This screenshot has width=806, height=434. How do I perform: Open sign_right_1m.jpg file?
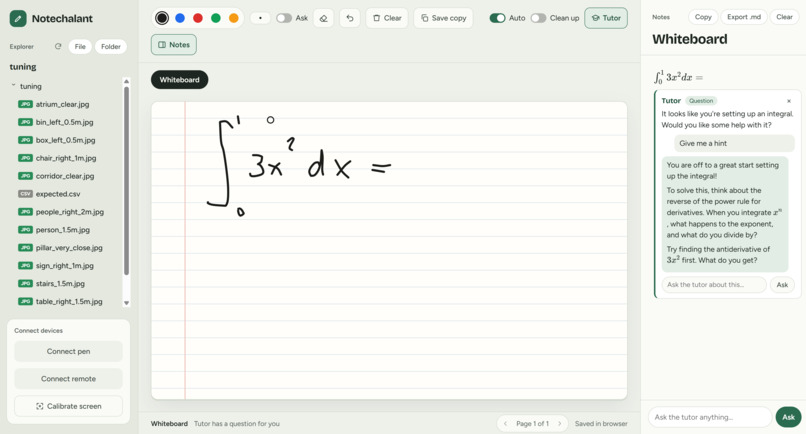(x=64, y=266)
